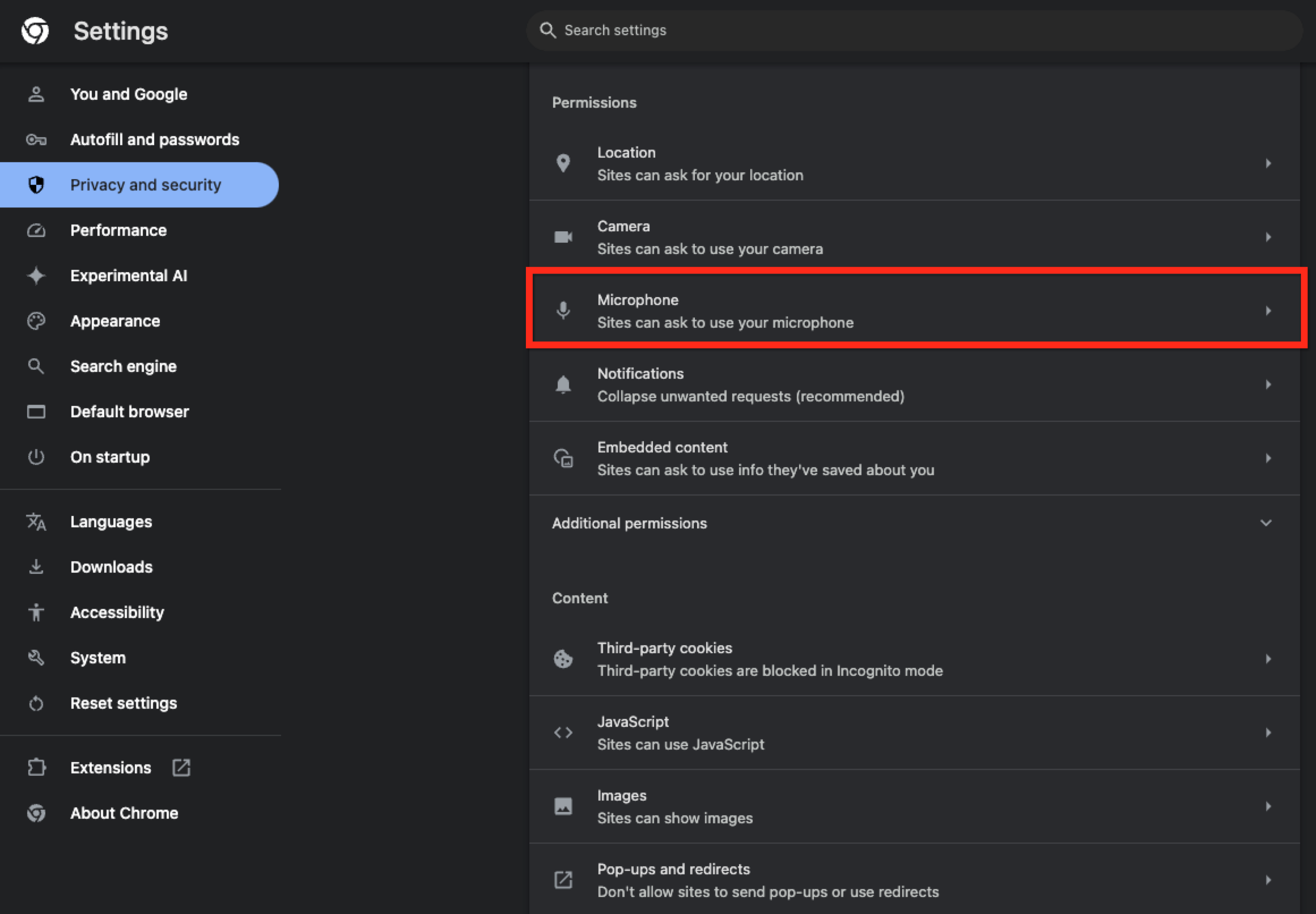Viewport: 1316px width, 914px height.
Task: Click the Extensions external-link icon
Action: click(x=181, y=767)
